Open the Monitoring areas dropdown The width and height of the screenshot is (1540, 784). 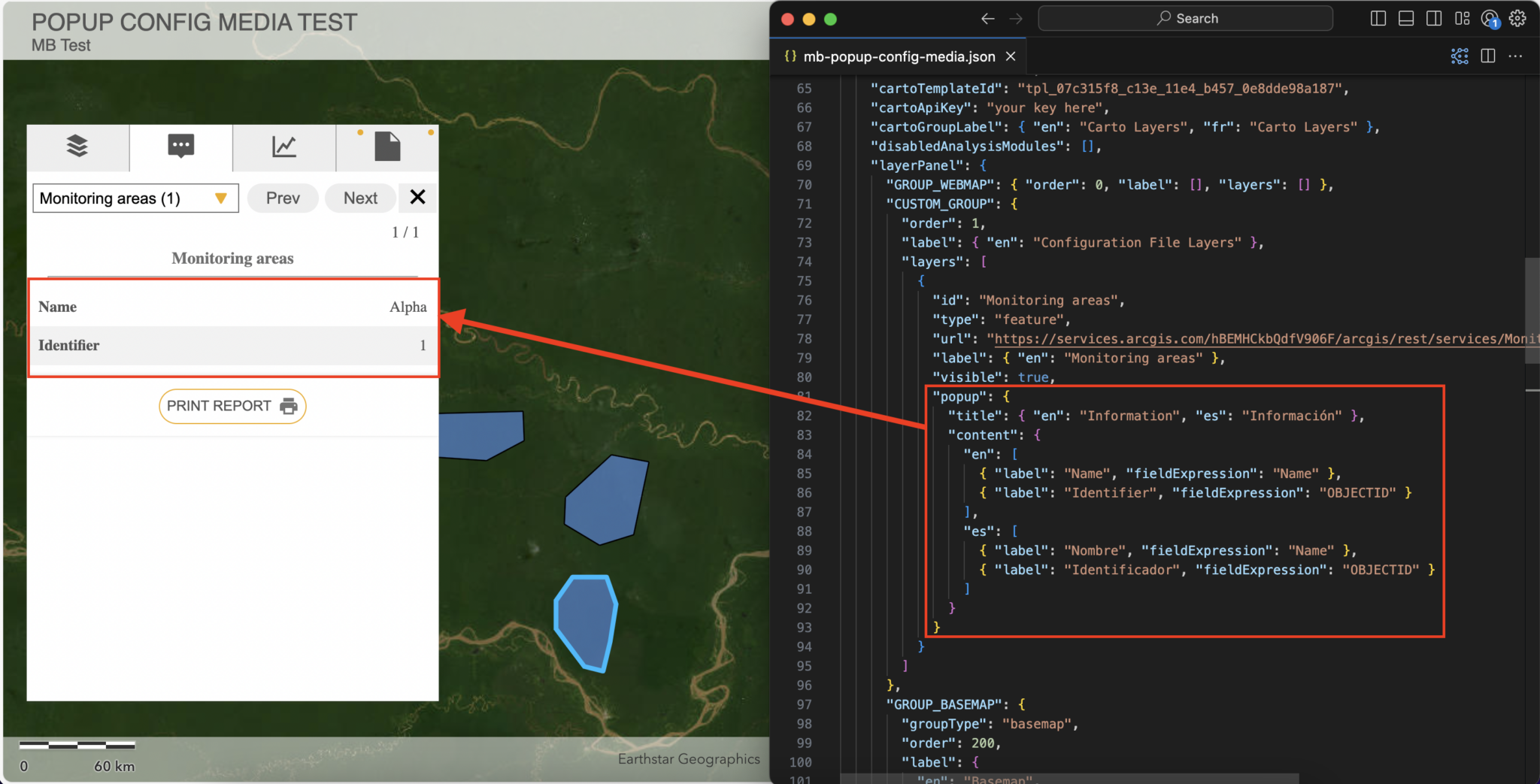(x=135, y=198)
